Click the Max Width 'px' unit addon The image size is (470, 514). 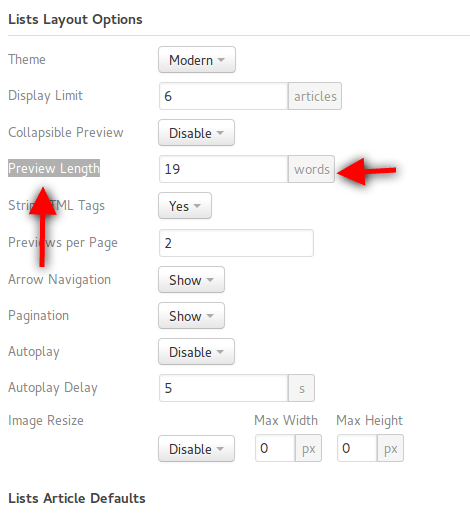(x=308, y=448)
